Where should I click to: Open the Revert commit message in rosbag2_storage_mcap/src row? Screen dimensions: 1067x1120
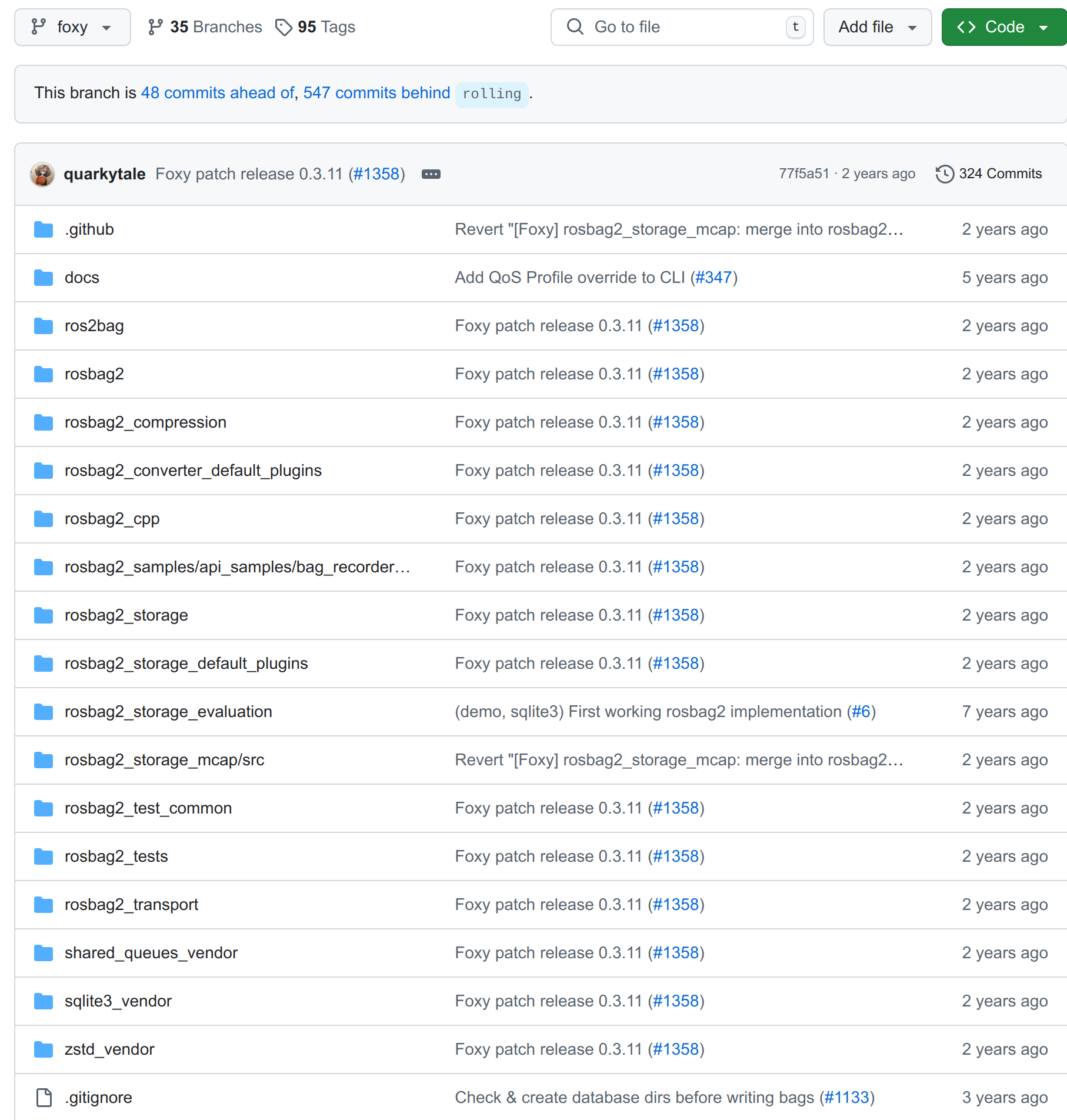[679, 760]
